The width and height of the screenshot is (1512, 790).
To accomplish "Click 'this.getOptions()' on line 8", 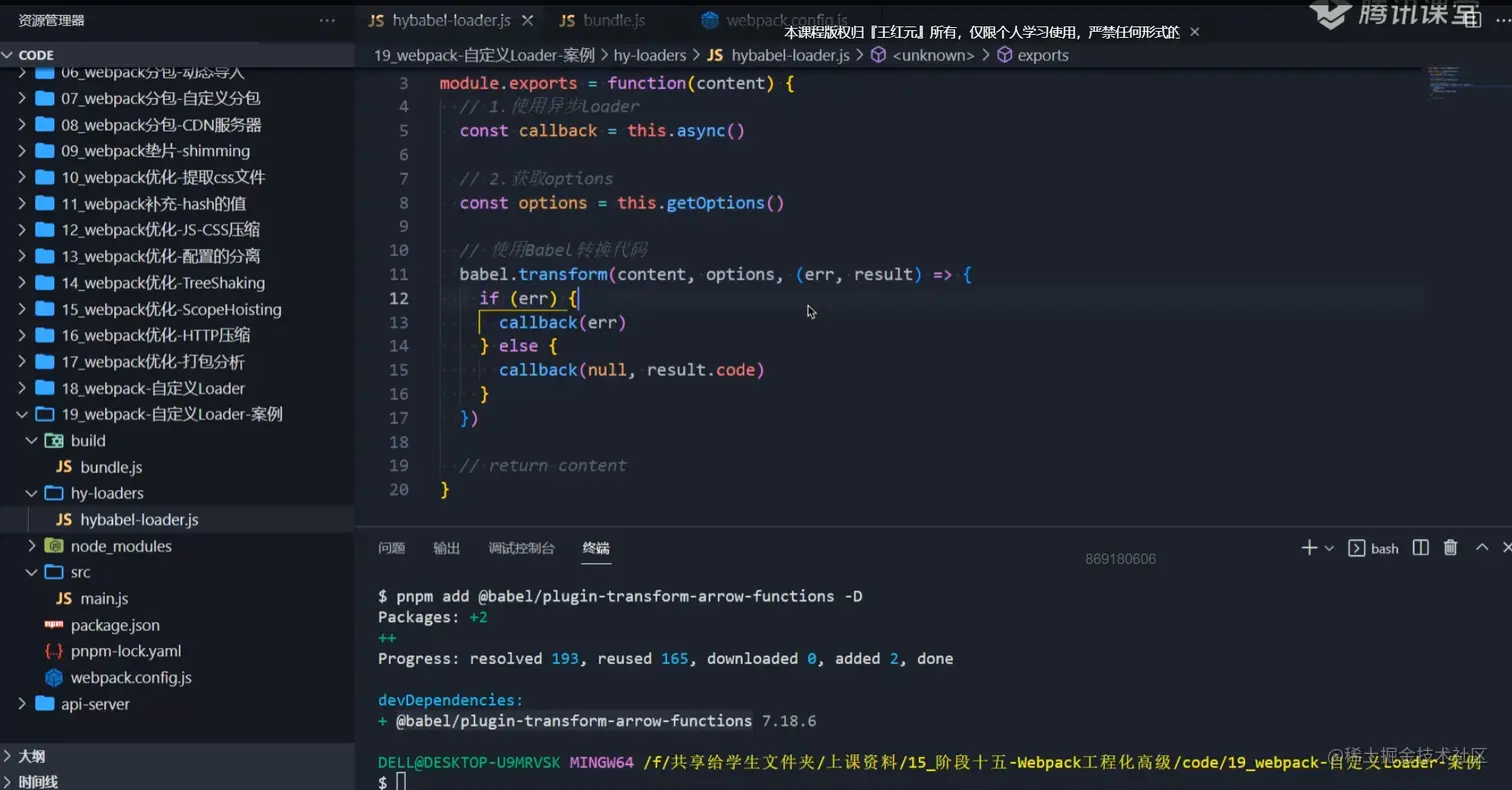I will tap(700, 203).
